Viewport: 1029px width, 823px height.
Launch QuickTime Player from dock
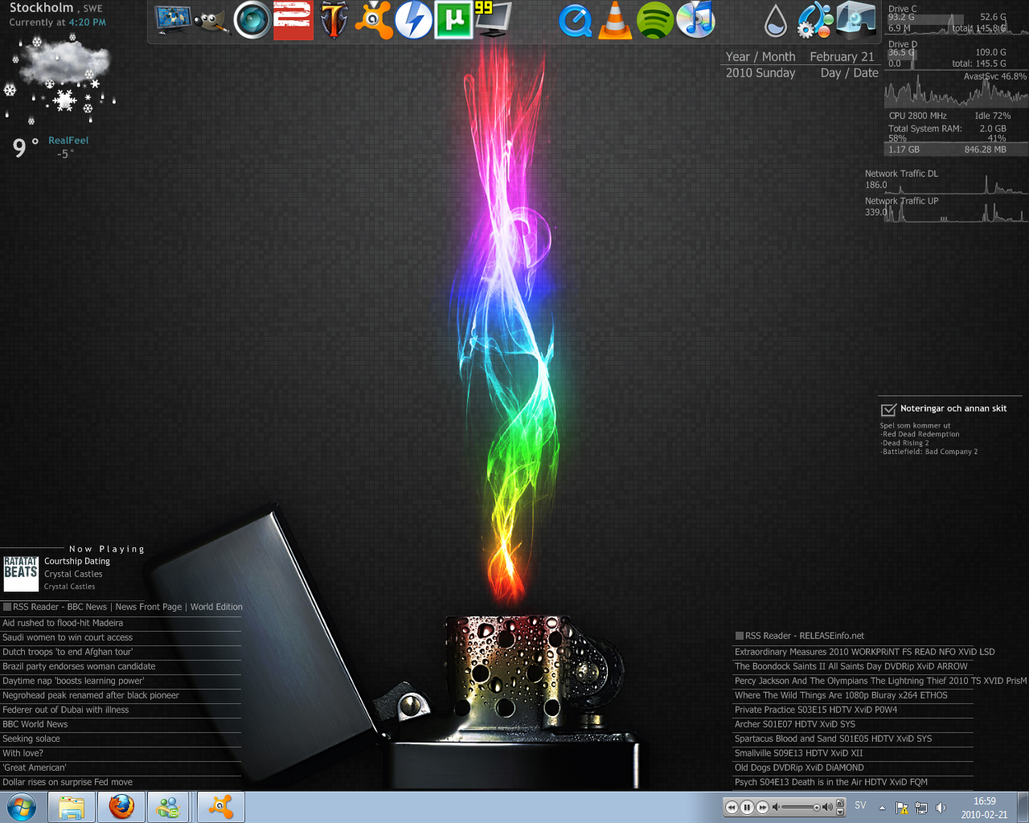click(574, 21)
